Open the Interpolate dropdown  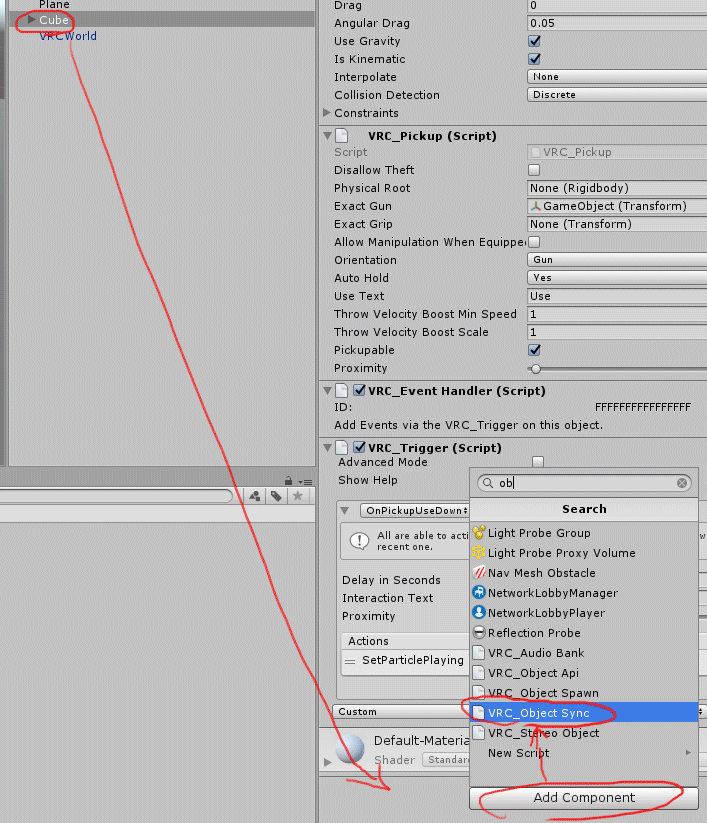pos(617,77)
